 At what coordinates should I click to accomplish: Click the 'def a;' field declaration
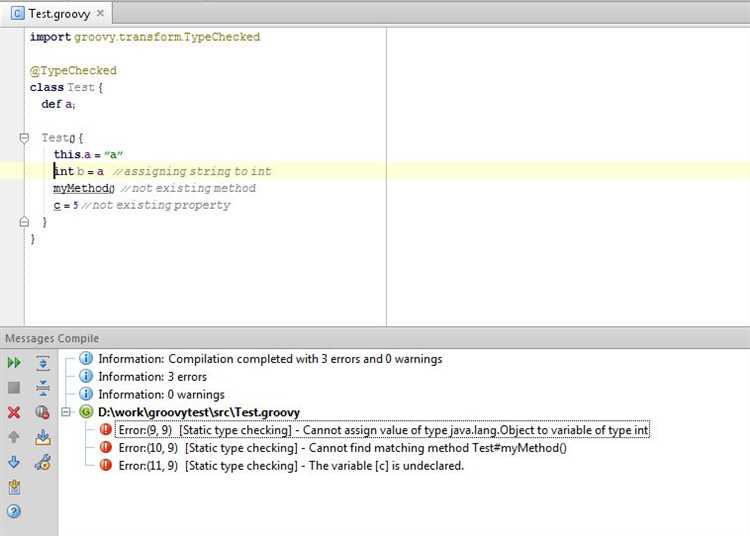coord(58,104)
